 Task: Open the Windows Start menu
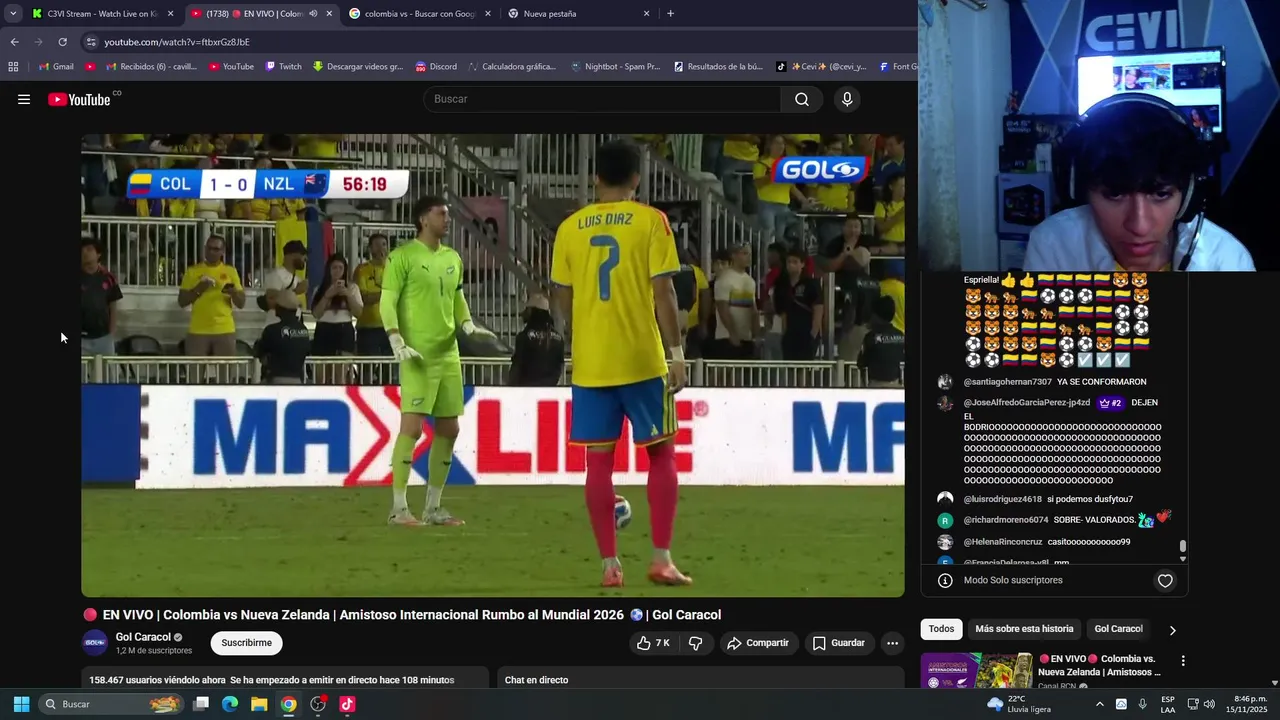tap(21, 704)
